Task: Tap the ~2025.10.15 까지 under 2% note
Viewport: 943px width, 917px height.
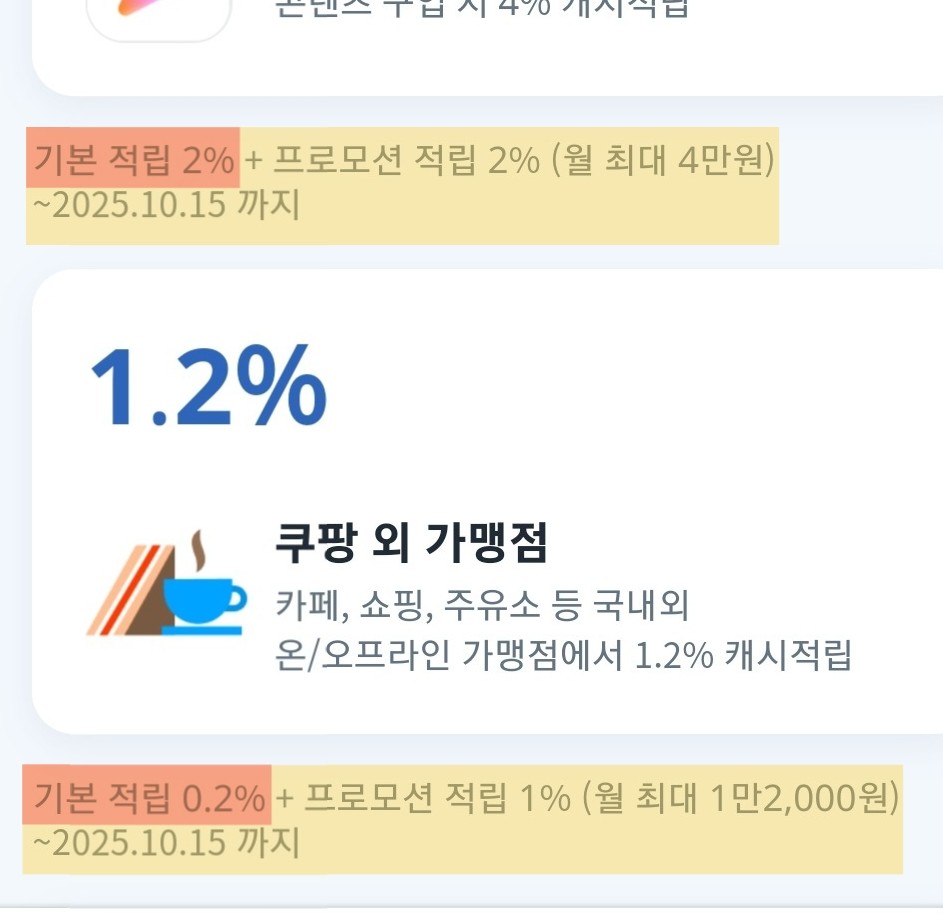Action: 166,204
